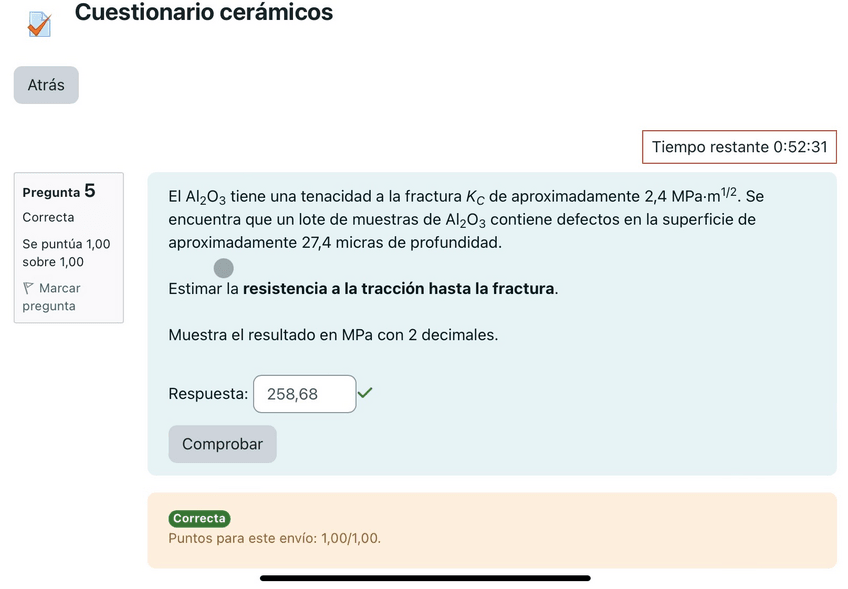Click the bold resistencia a la tracción text
The image size is (848, 589).
(398, 289)
